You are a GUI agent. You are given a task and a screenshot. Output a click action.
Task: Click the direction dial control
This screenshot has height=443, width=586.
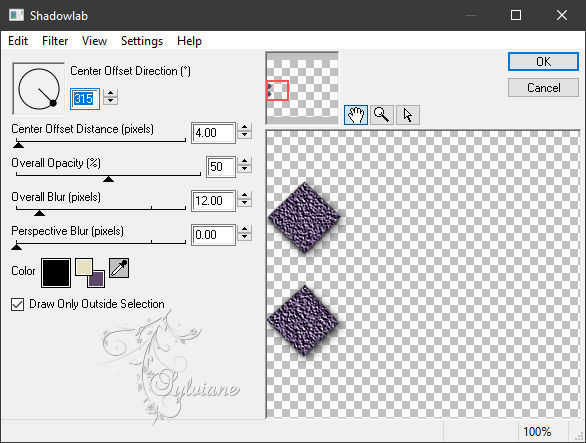pos(39,89)
